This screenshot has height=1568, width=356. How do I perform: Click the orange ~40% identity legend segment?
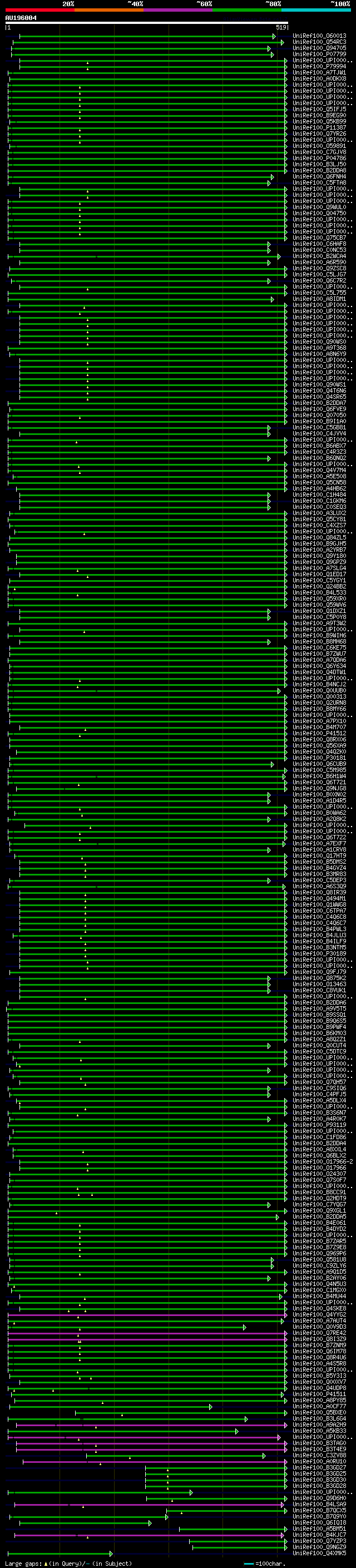pyautogui.click(x=109, y=10)
